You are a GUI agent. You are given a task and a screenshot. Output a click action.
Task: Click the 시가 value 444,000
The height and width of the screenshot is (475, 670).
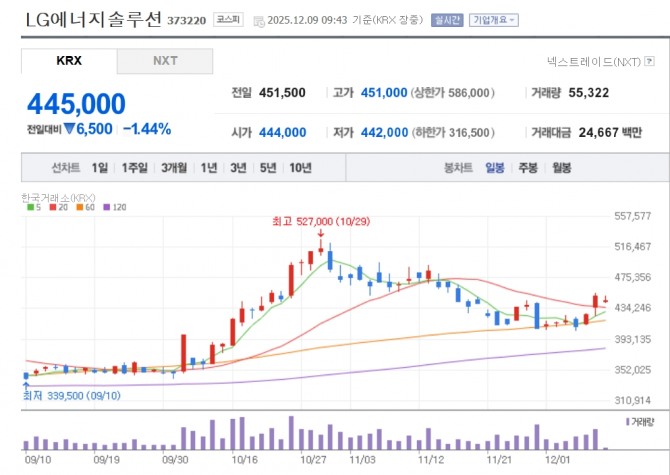coord(282,132)
